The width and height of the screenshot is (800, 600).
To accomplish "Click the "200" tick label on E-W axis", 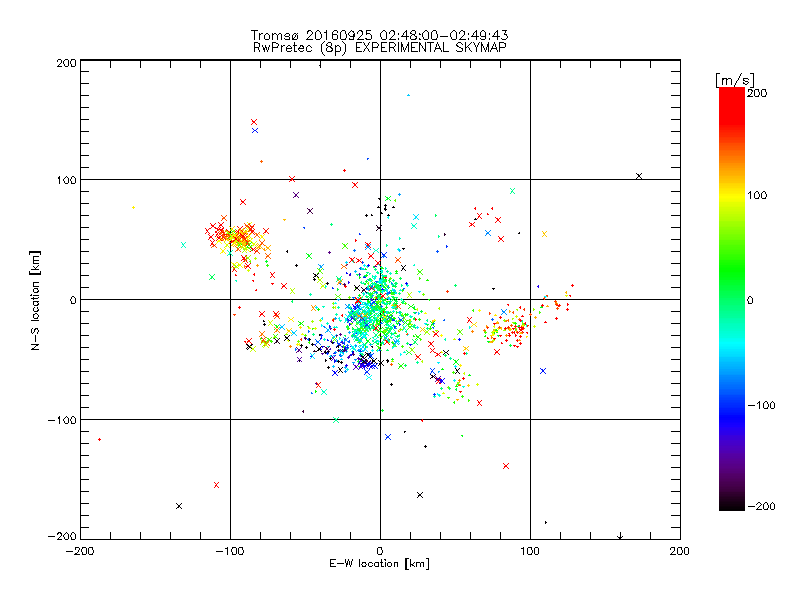I will pyautogui.click(x=680, y=552).
